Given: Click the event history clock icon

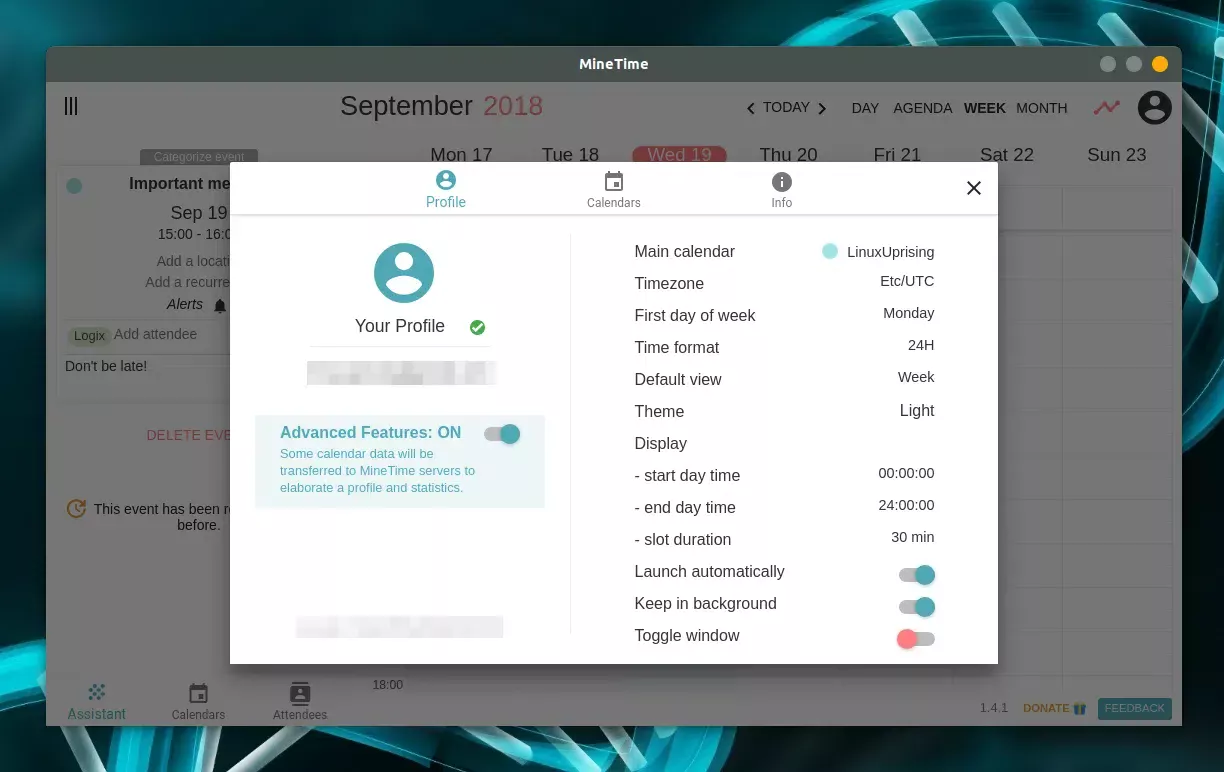Looking at the screenshot, I should click(x=76, y=509).
